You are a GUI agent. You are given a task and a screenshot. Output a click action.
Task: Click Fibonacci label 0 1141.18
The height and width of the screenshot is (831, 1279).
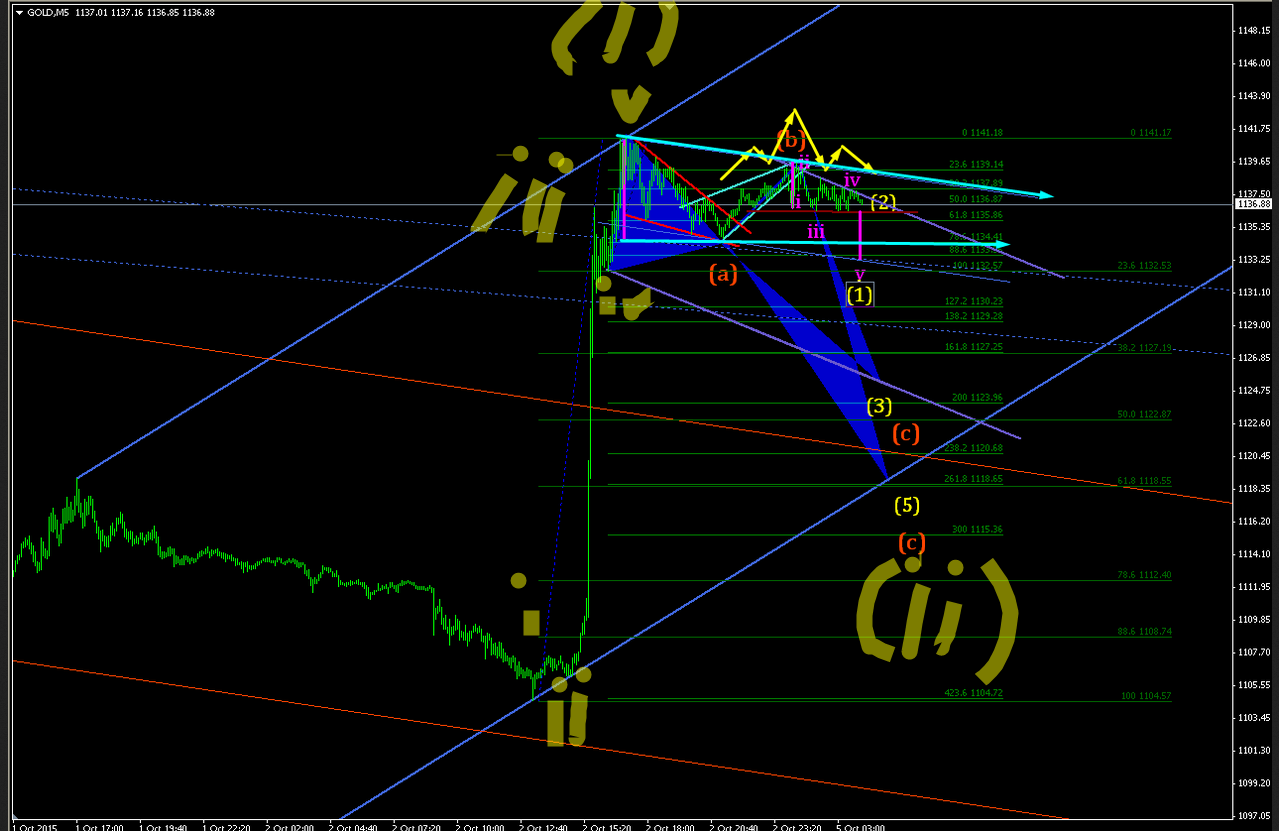982,133
